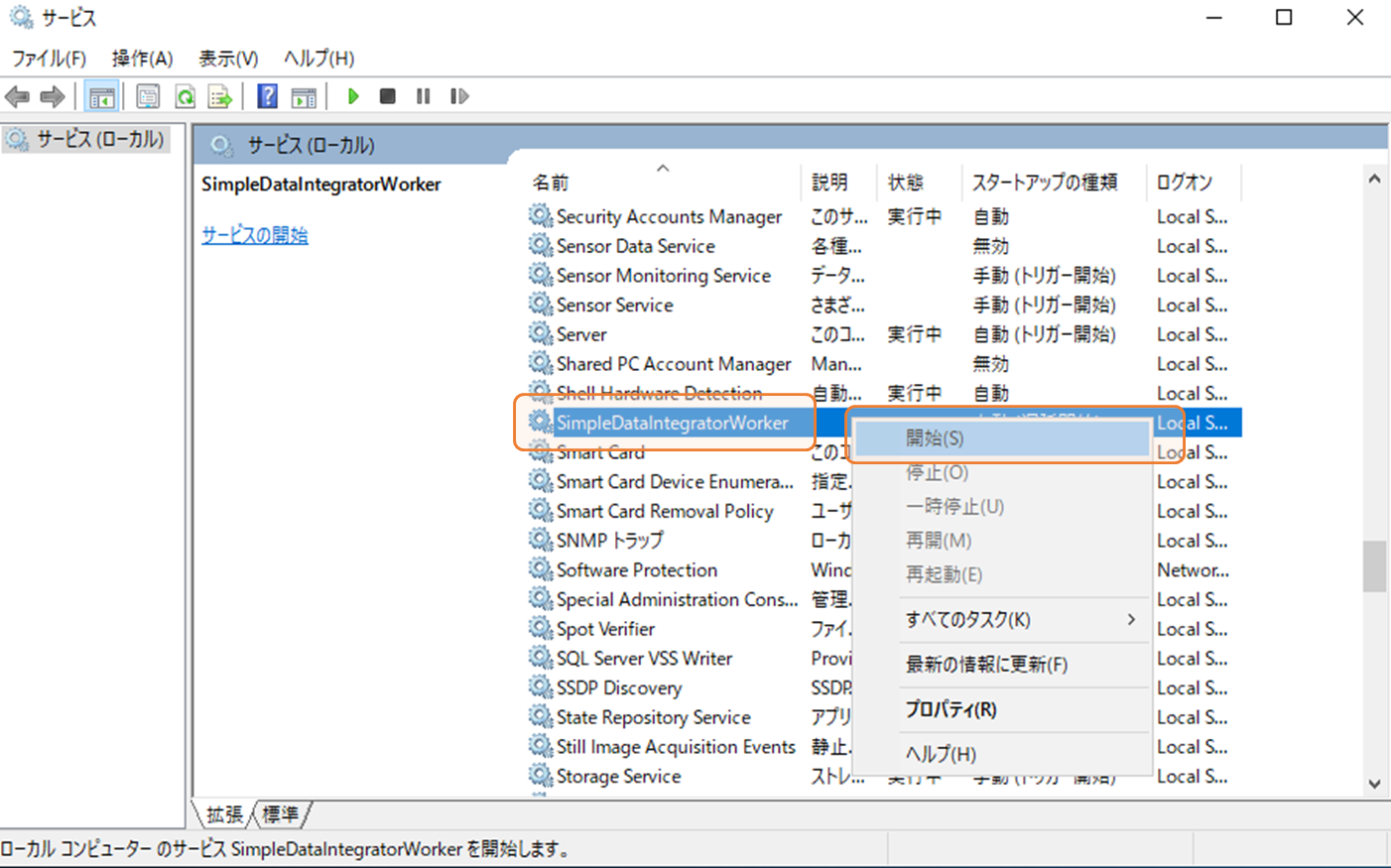Click the scrollbar up arrow
The image size is (1391, 868).
point(1374,180)
